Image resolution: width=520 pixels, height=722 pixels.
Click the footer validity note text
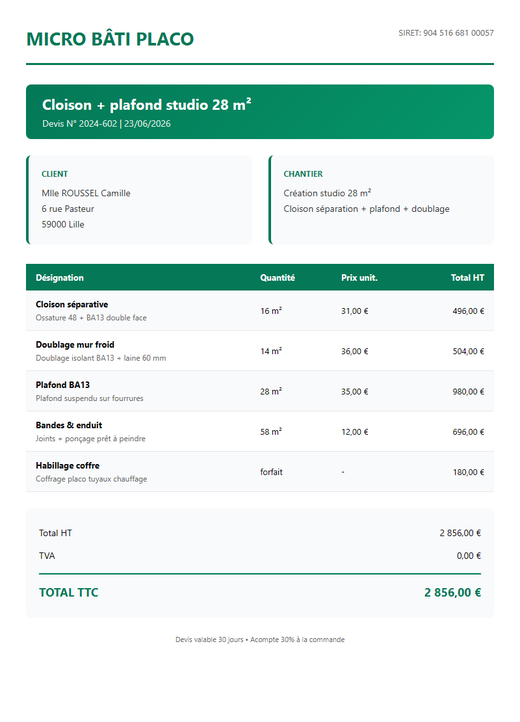tap(260, 640)
